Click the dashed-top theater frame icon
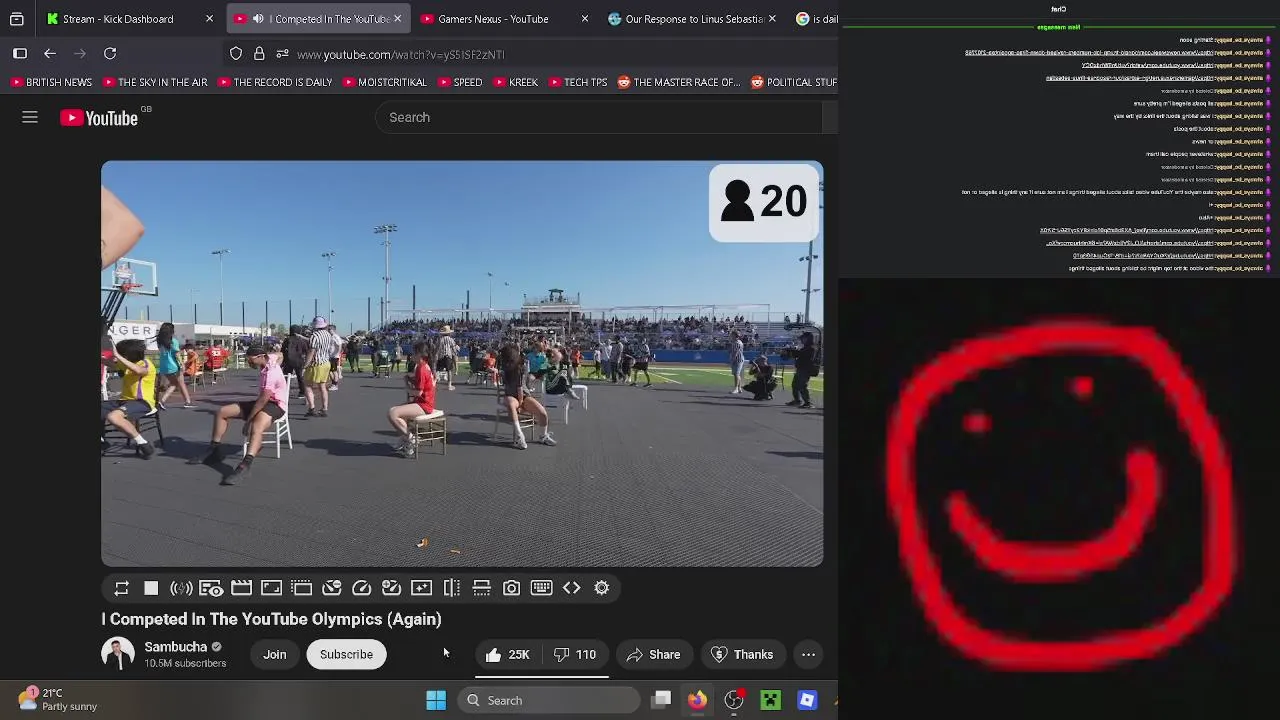This screenshot has height=720, width=1280. point(301,588)
